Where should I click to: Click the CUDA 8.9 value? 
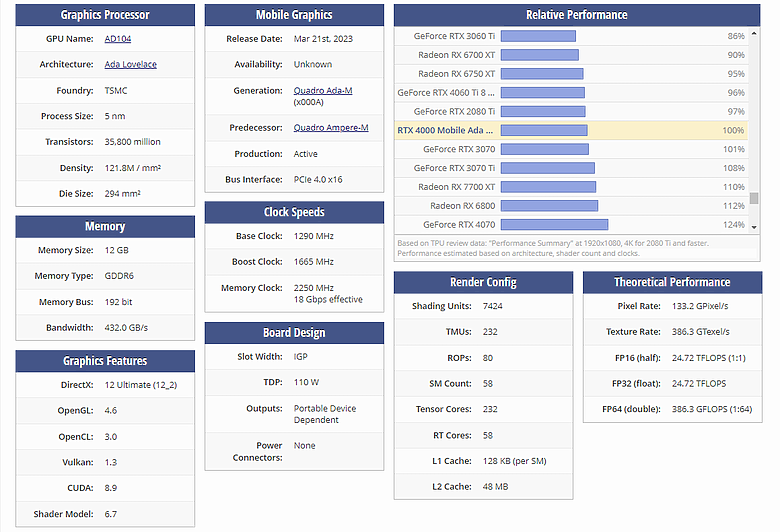click(110, 488)
